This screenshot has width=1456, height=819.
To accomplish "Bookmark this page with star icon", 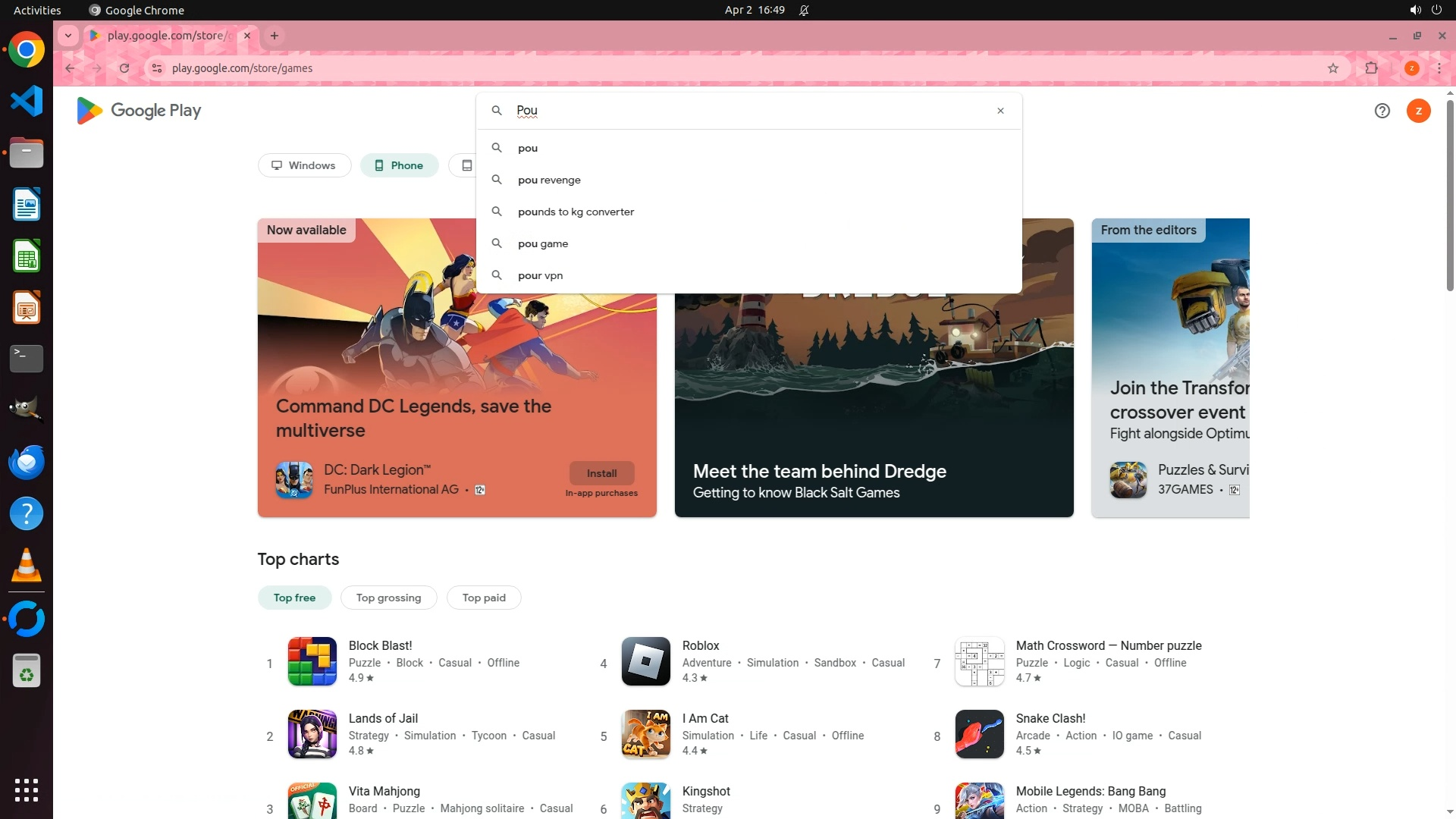I will click(1333, 68).
